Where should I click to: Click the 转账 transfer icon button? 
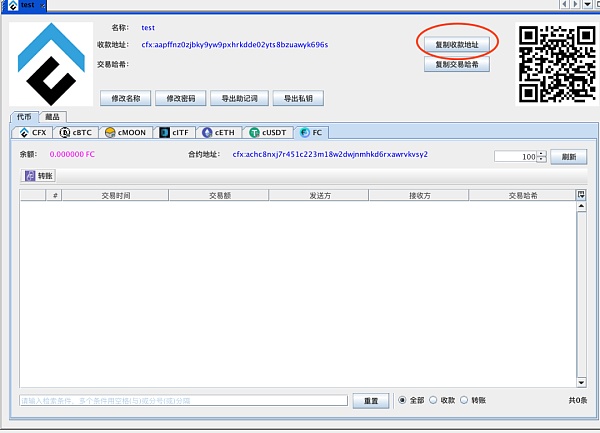click(x=40, y=176)
